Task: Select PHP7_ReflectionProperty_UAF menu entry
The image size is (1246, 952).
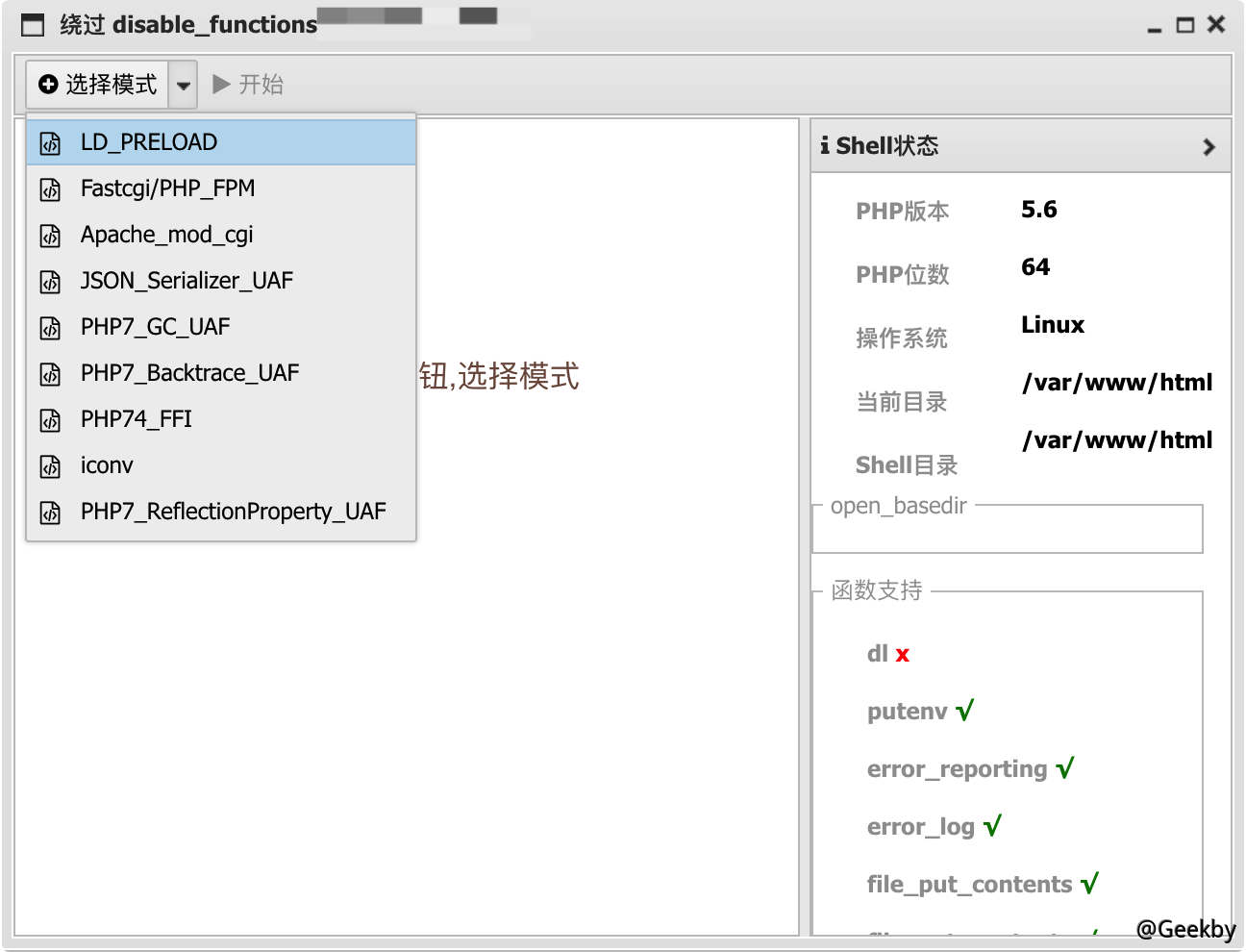Action: [233, 512]
